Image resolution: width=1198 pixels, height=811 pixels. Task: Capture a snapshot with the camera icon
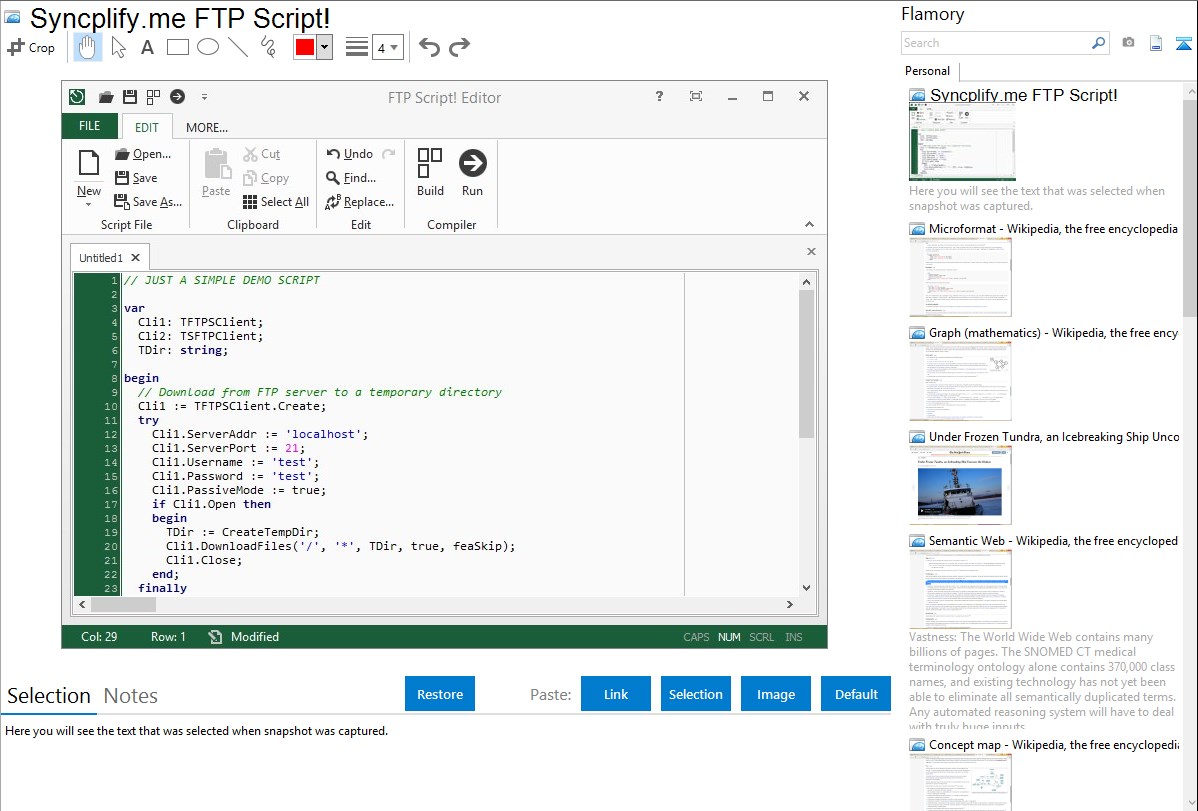[1128, 43]
